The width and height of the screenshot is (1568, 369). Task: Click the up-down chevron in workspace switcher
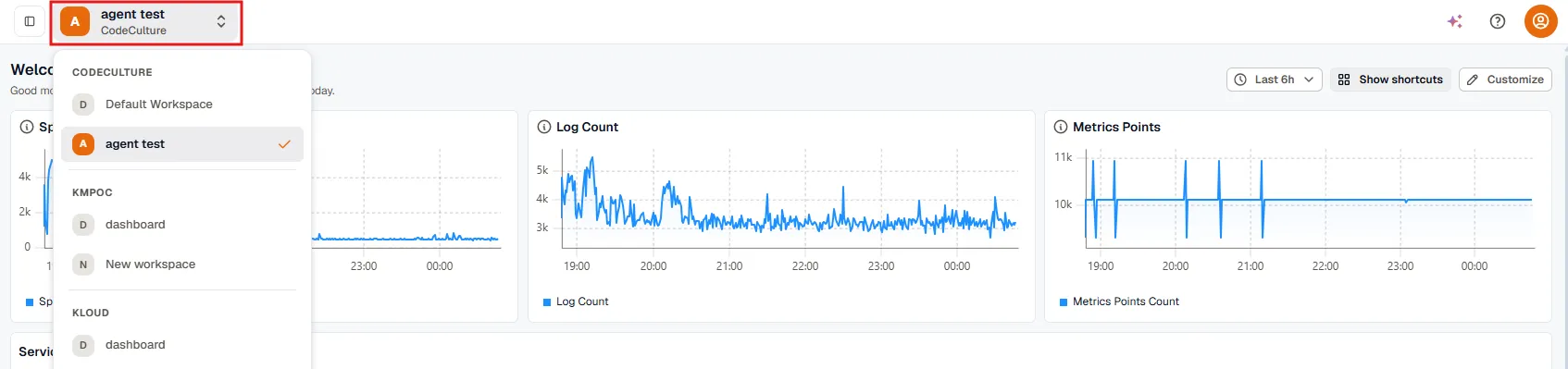221,21
